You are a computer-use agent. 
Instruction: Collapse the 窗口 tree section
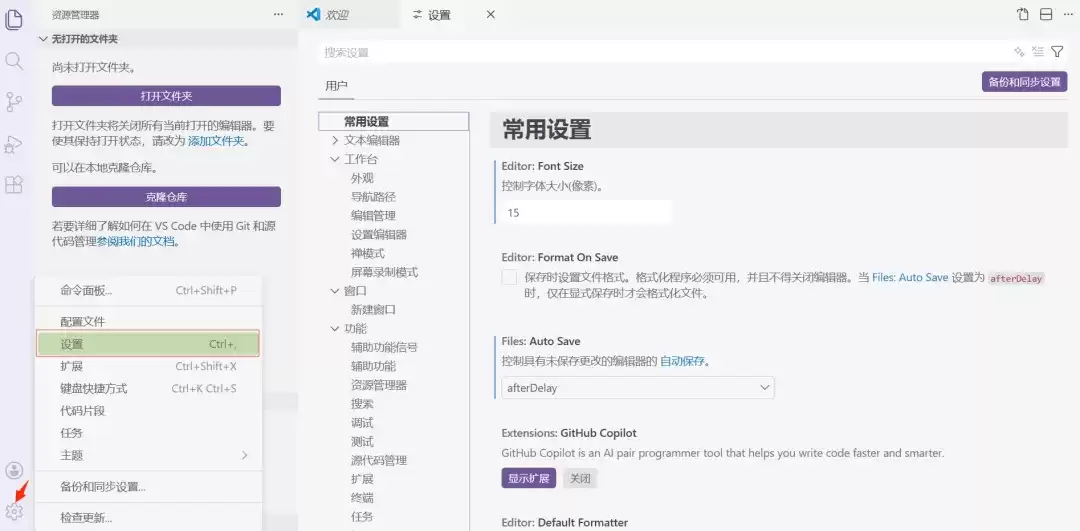pos(335,291)
